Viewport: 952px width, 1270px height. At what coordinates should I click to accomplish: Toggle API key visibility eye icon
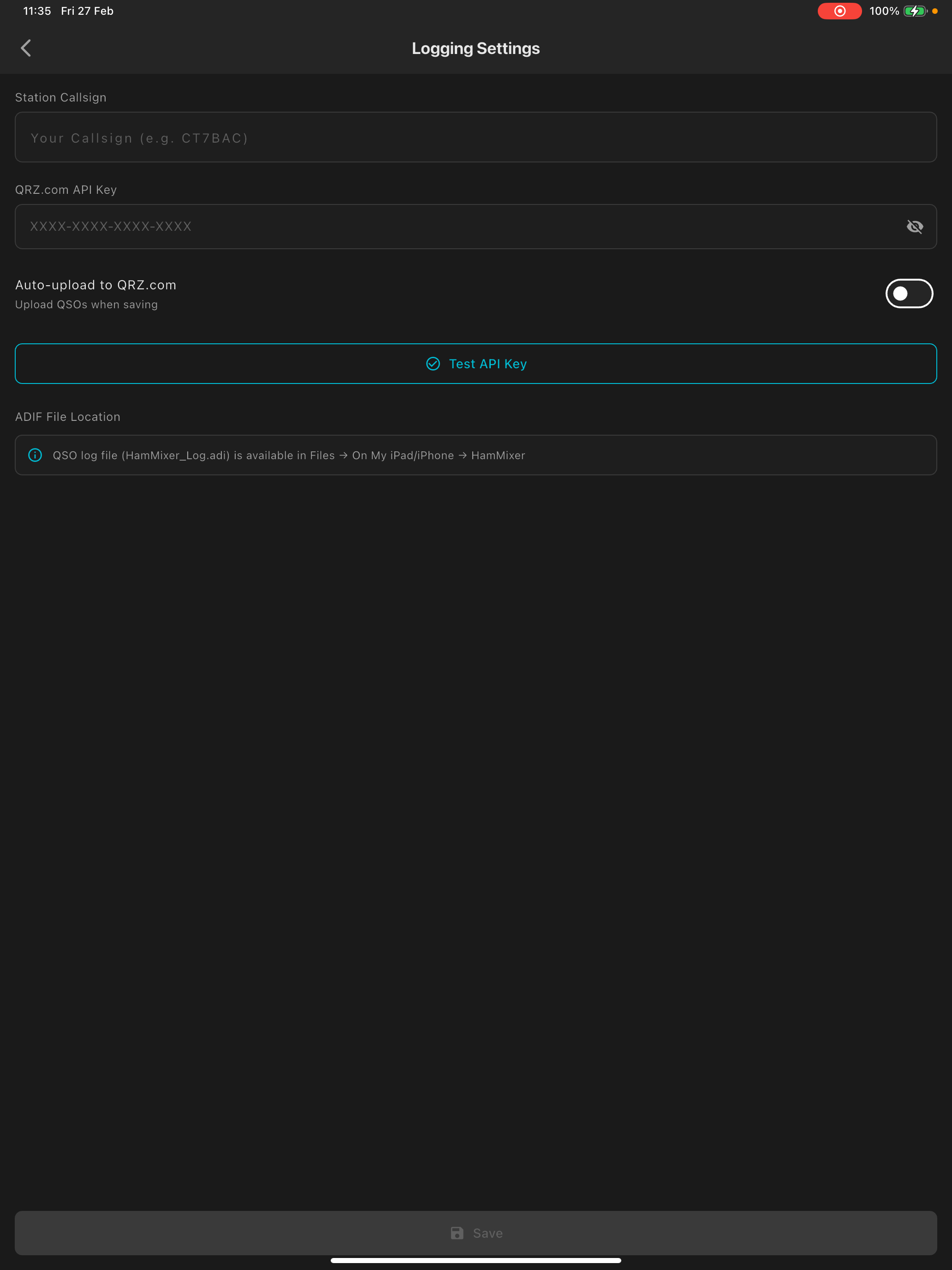[915, 227]
